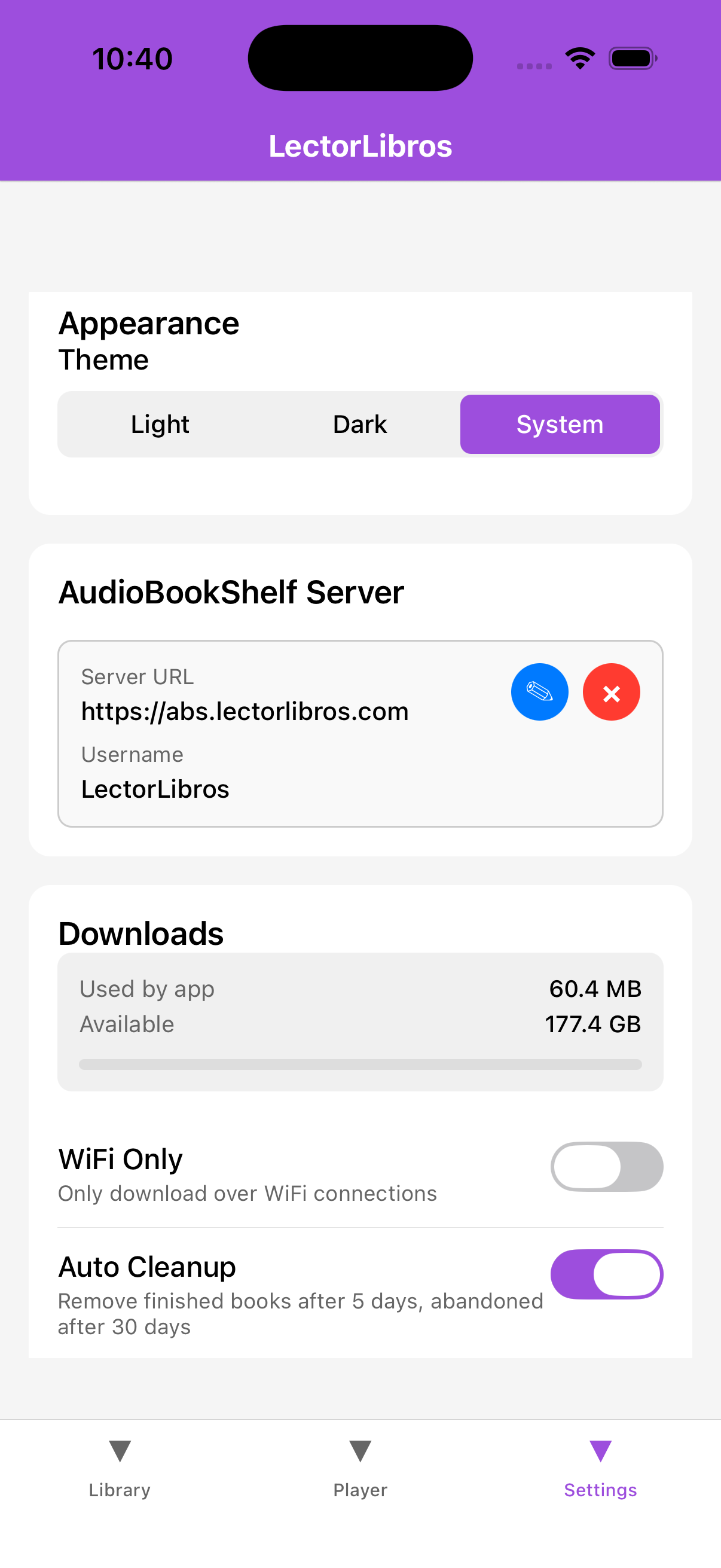Enable the WiFi Only switch
Screen dimensions: 721x1568
click(x=607, y=1166)
